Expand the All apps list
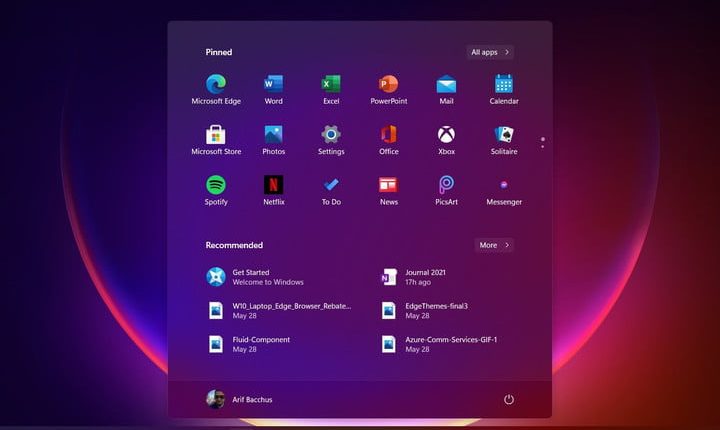 [490, 52]
